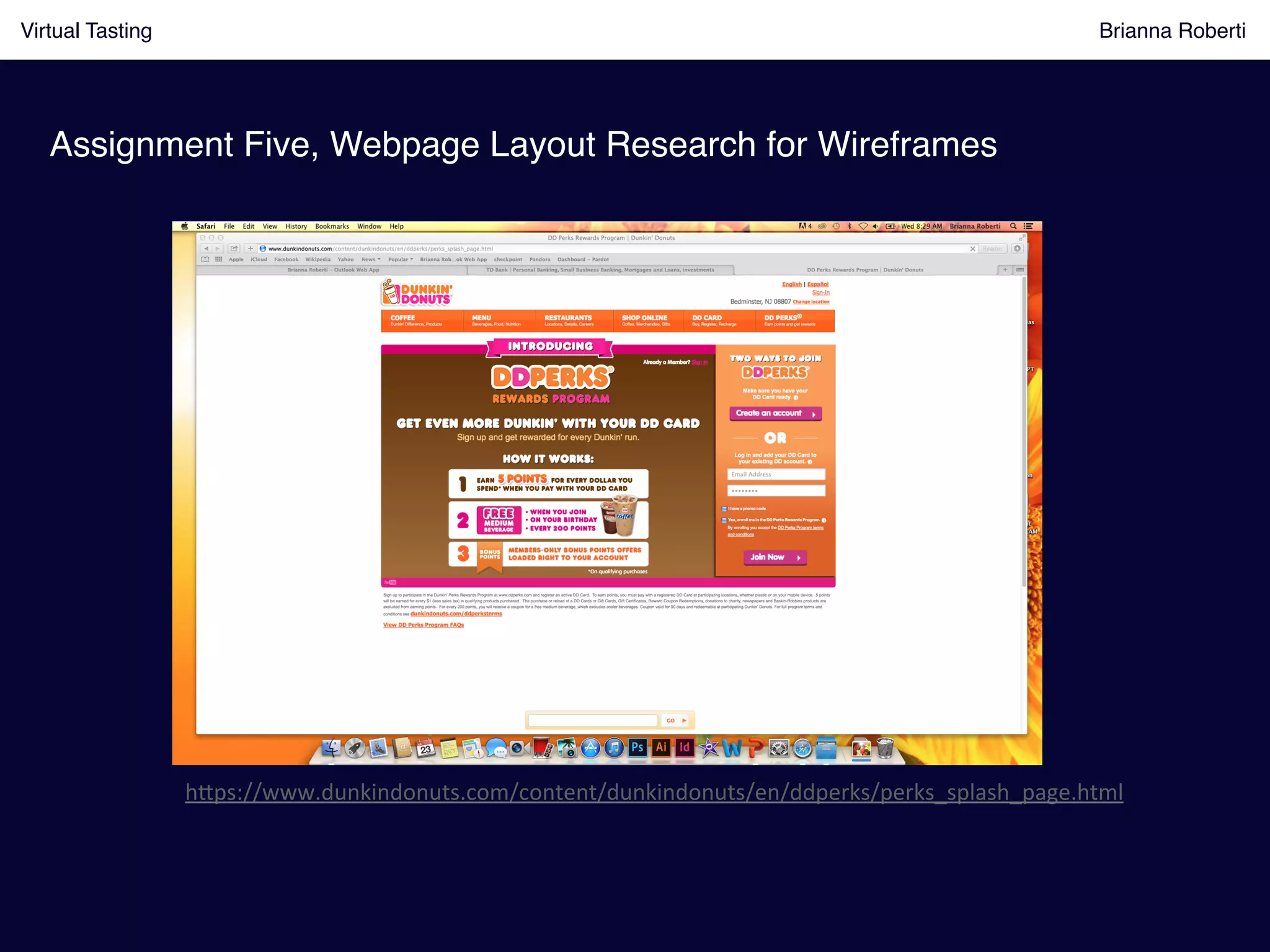Screen dimensions: 1270x952
Task: Open System Preferences gear in the Dock
Action: [779, 748]
